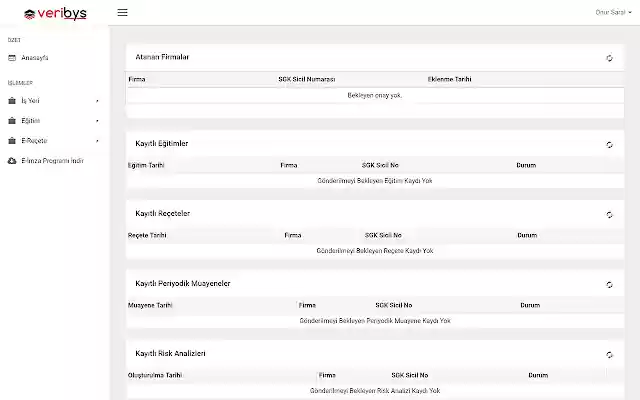Expand the E-Reçete submenu arrow
The image size is (640, 400).
tap(97, 141)
